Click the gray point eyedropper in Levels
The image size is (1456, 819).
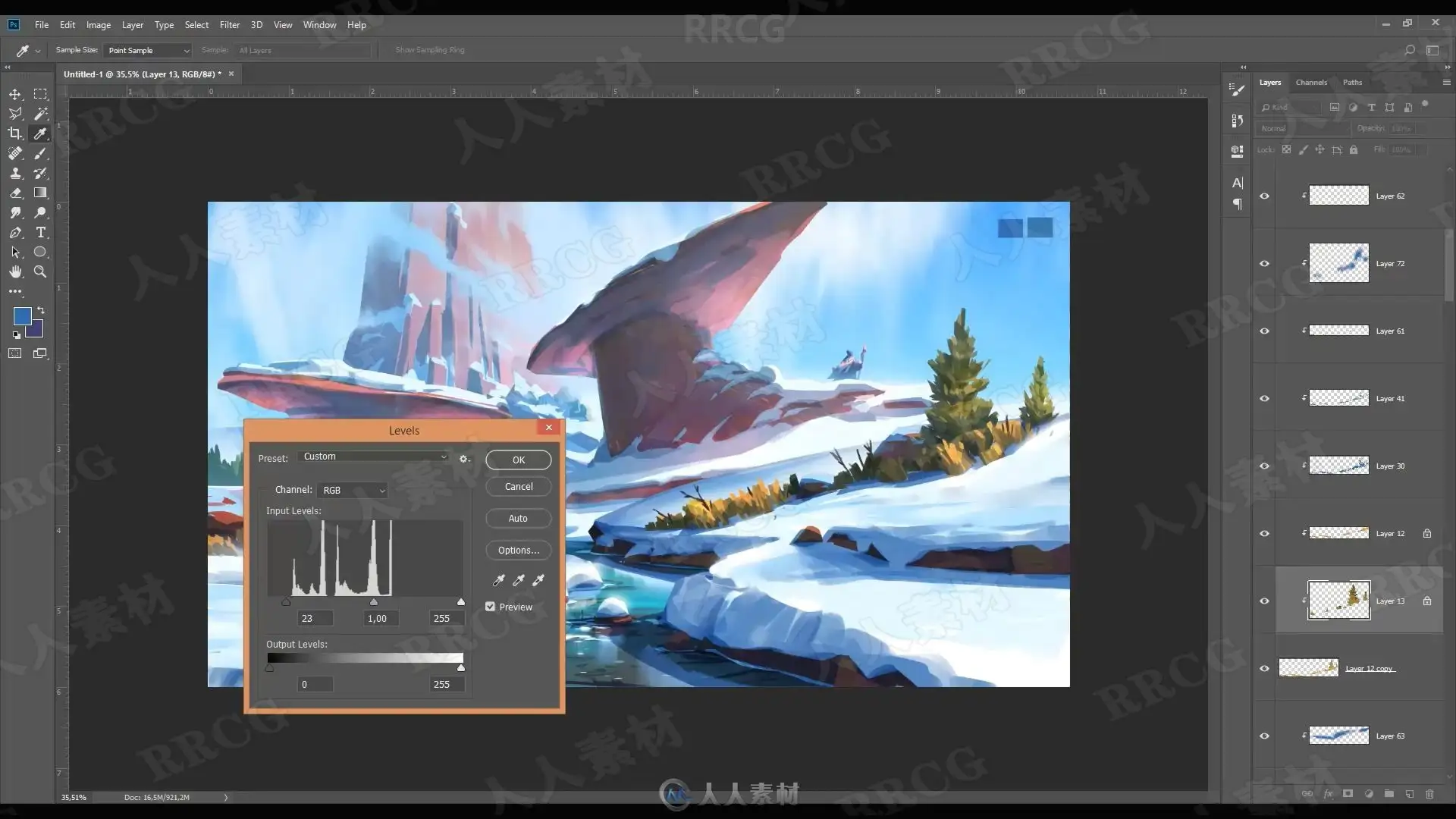[518, 580]
